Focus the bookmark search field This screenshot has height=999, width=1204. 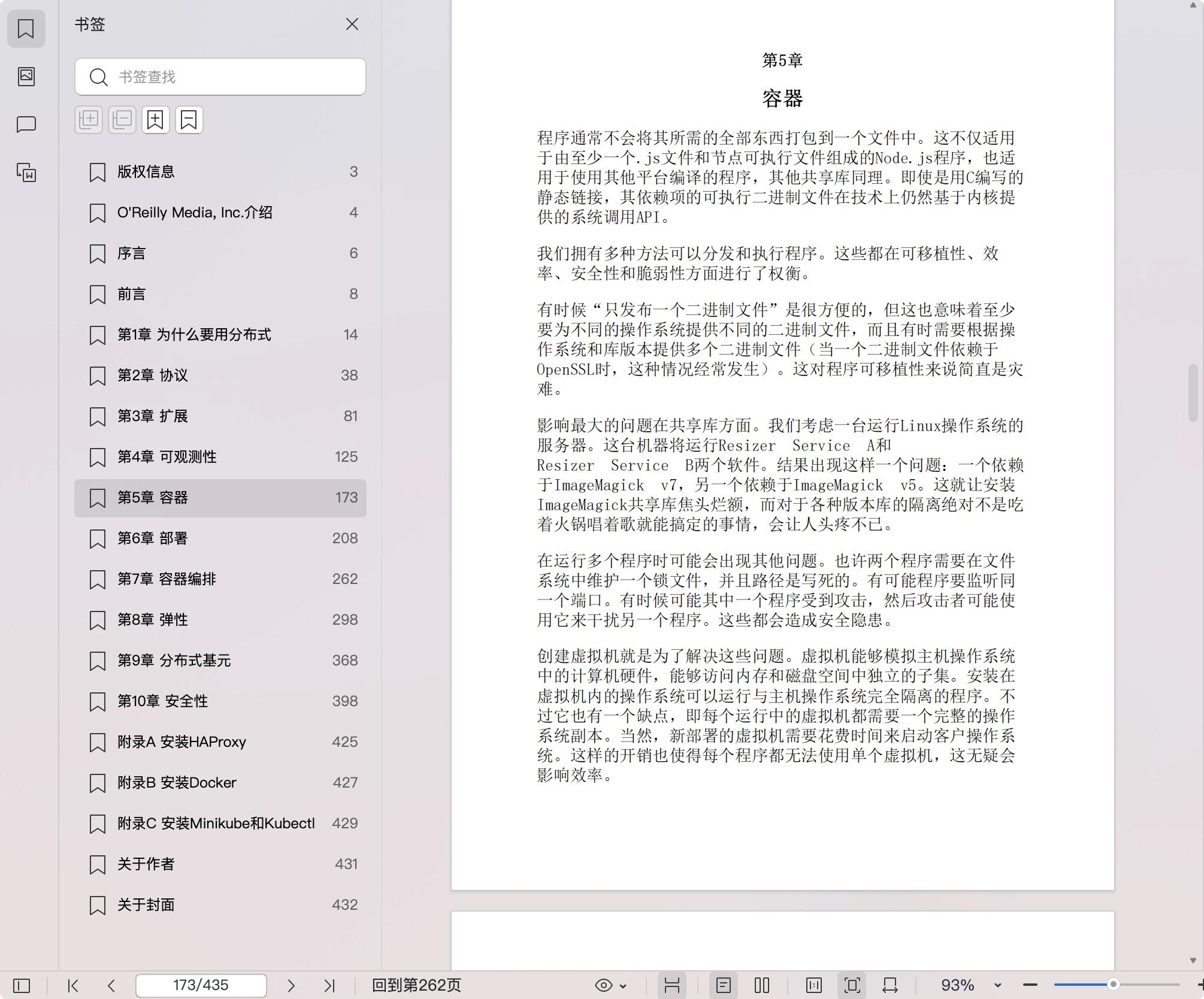pos(220,77)
